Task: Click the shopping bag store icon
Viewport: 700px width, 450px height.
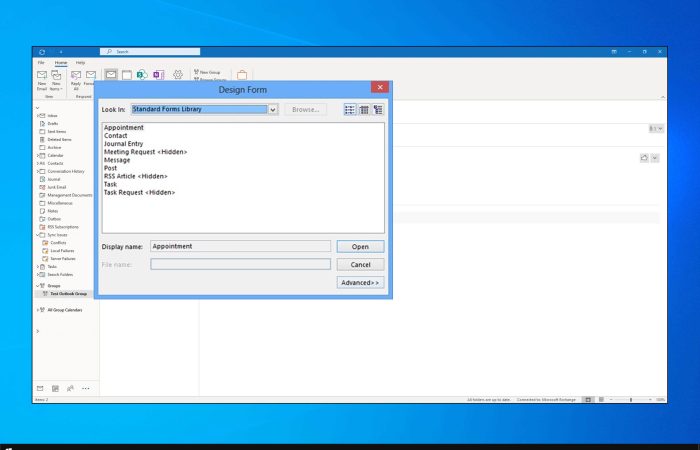Action: pyautogui.click(x=242, y=75)
